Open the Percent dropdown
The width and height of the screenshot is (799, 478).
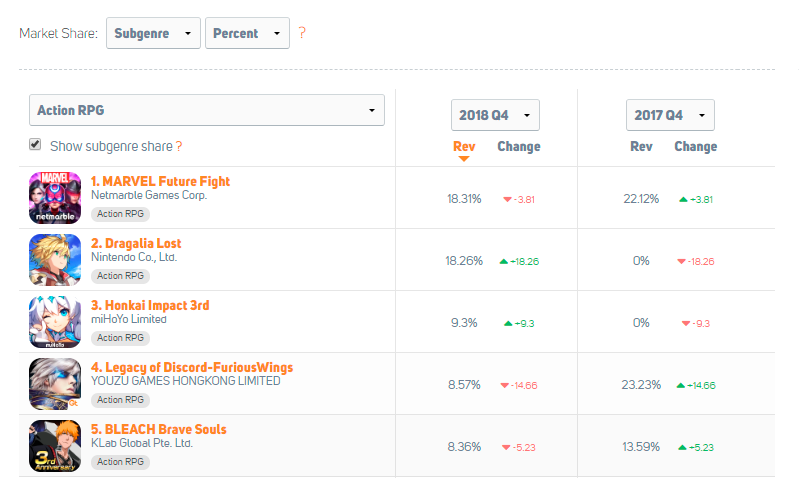[247, 33]
